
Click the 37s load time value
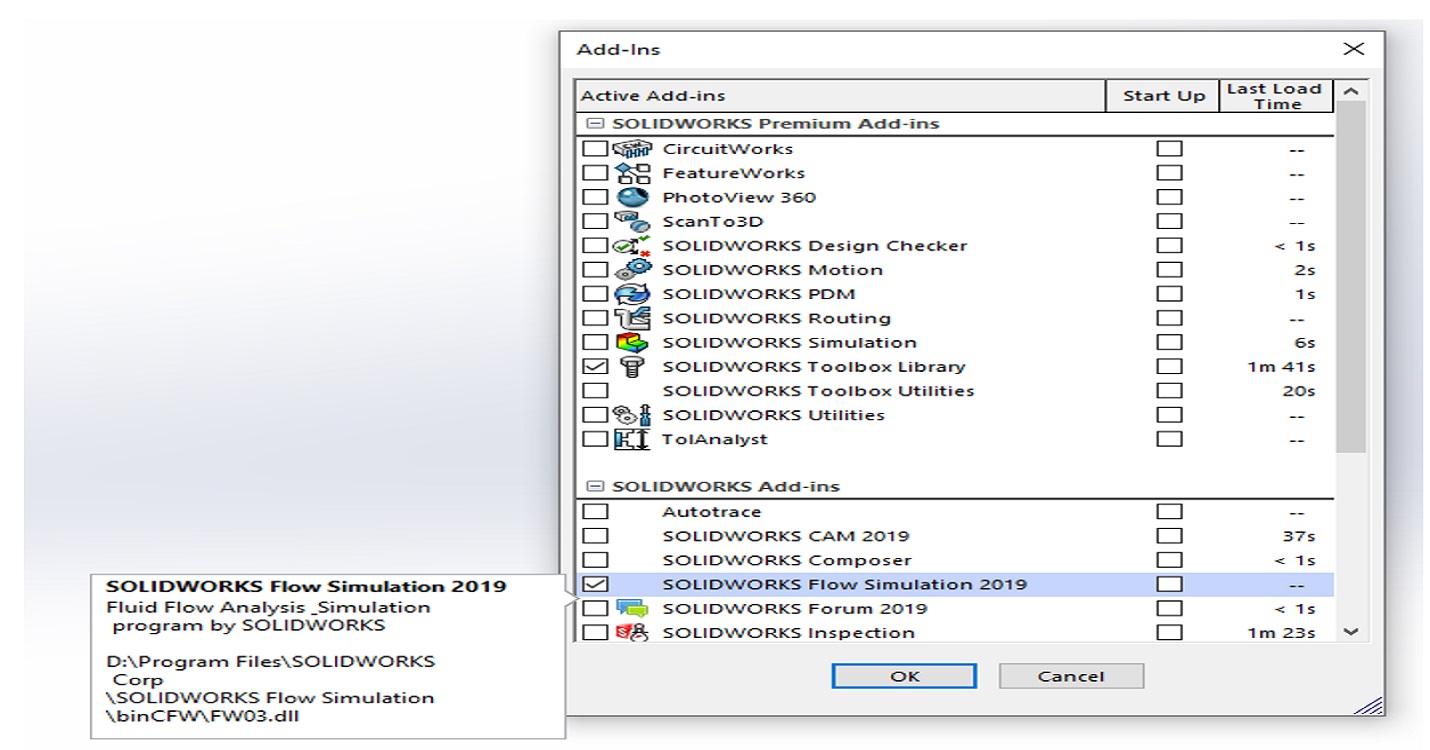tap(1299, 536)
